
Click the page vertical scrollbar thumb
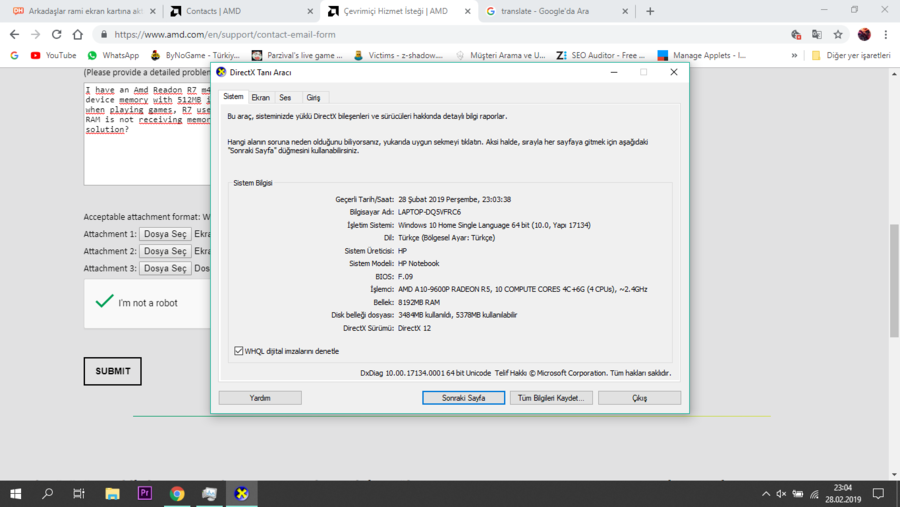pyautogui.click(x=894, y=281)
